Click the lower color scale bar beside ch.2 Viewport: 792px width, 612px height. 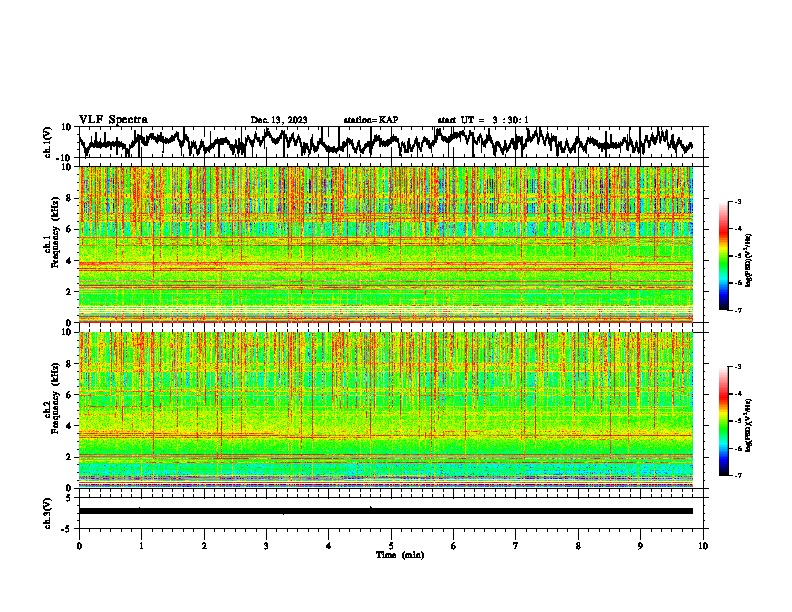(724, 421)
